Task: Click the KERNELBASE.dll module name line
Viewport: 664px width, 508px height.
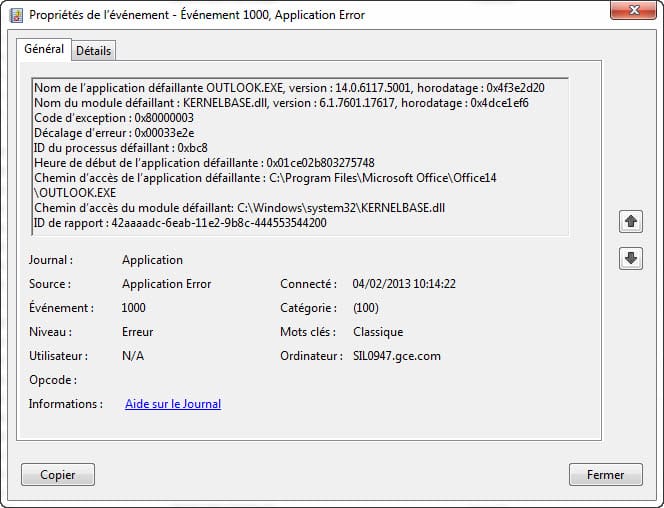Action: click(x=281, y=103)
